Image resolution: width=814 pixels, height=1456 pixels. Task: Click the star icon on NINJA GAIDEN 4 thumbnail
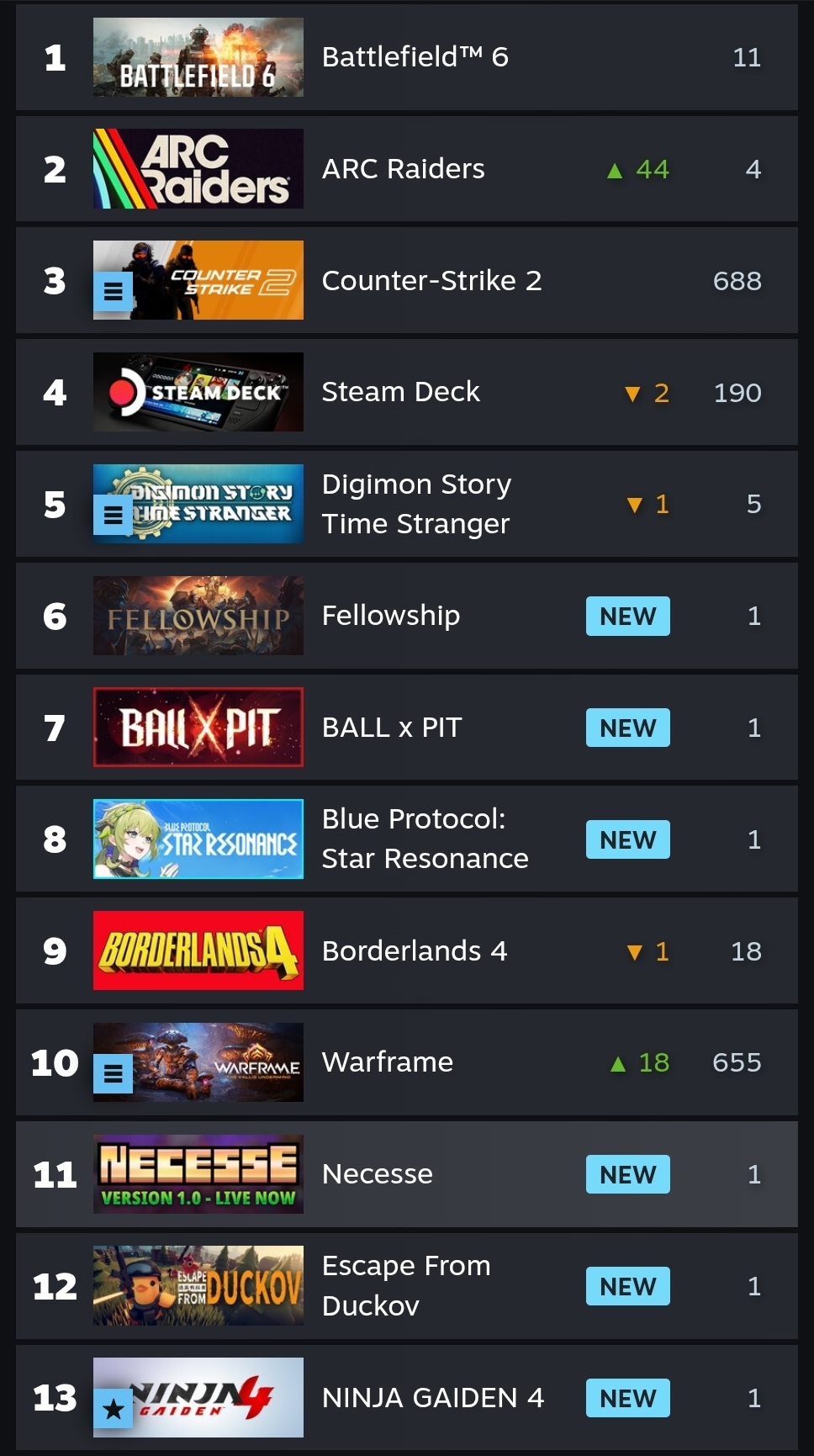click(113, 1409)
